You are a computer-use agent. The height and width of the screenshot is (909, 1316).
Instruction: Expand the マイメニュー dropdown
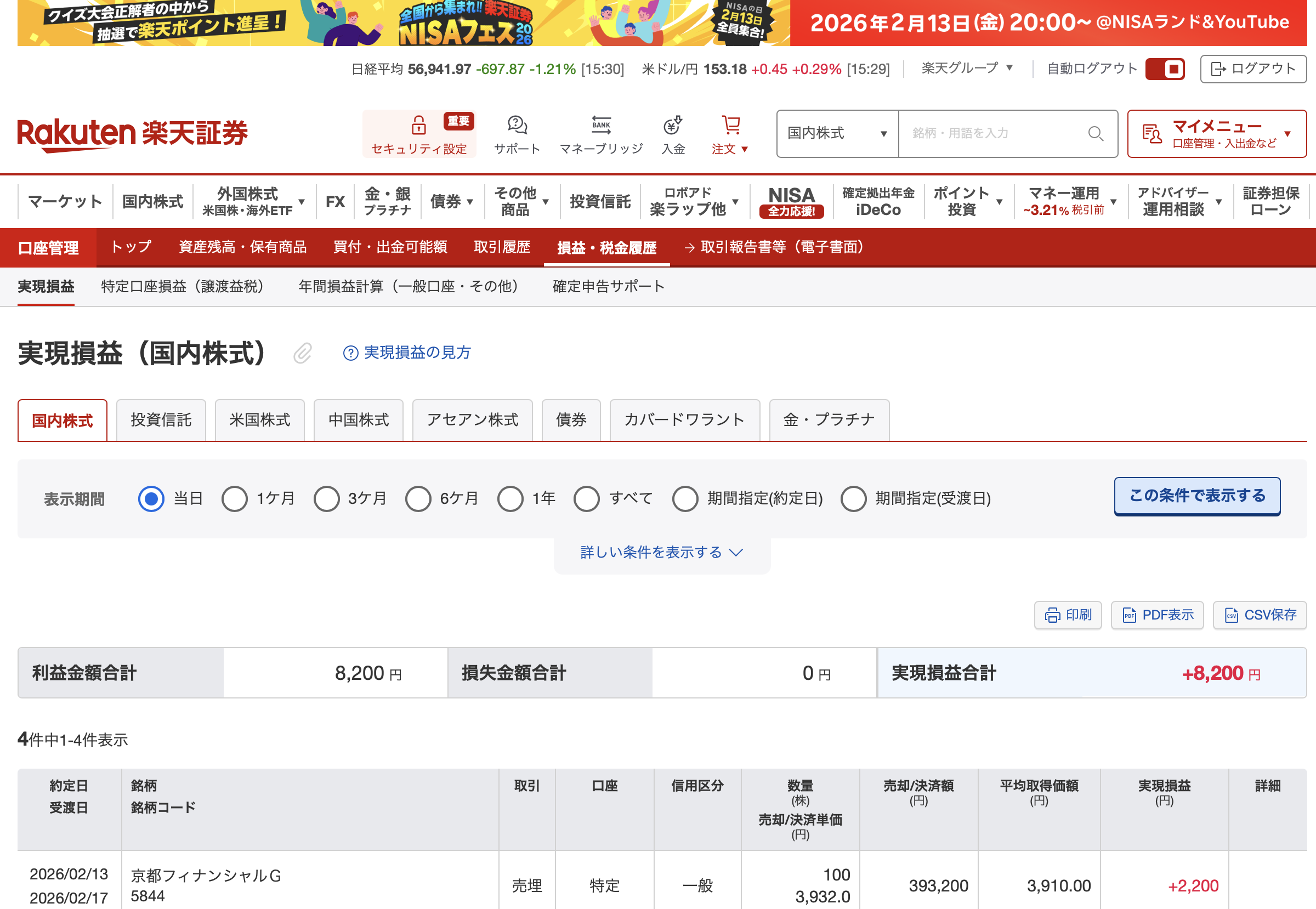1216,134
